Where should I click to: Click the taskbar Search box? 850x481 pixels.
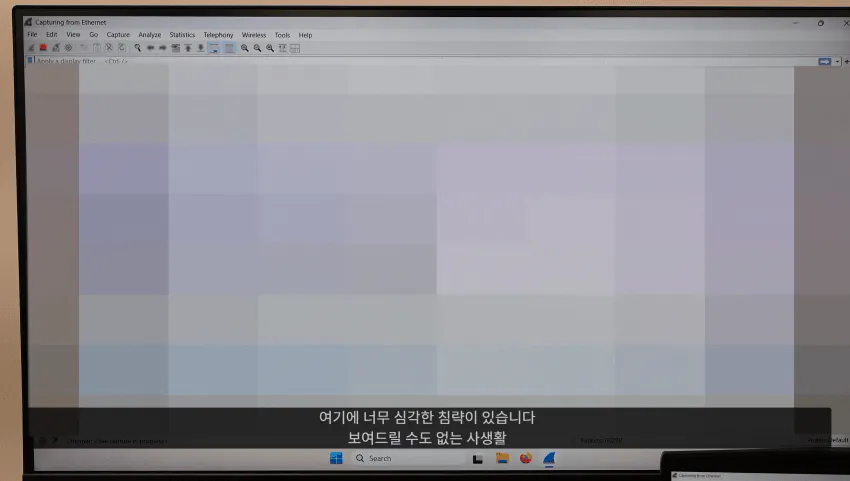408,458
